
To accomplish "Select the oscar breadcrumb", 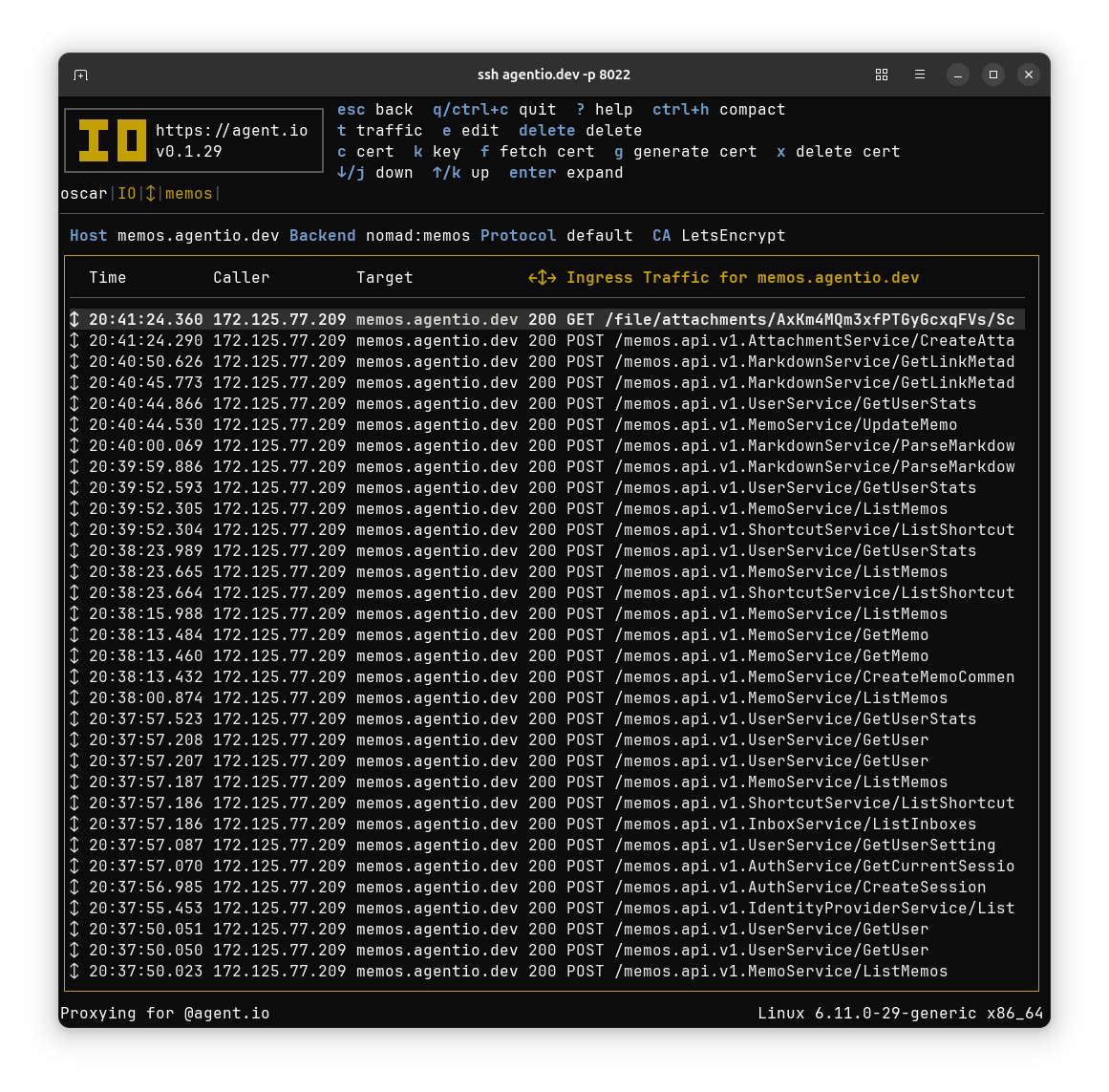I will pyautogui.click(x=83, y=194).
